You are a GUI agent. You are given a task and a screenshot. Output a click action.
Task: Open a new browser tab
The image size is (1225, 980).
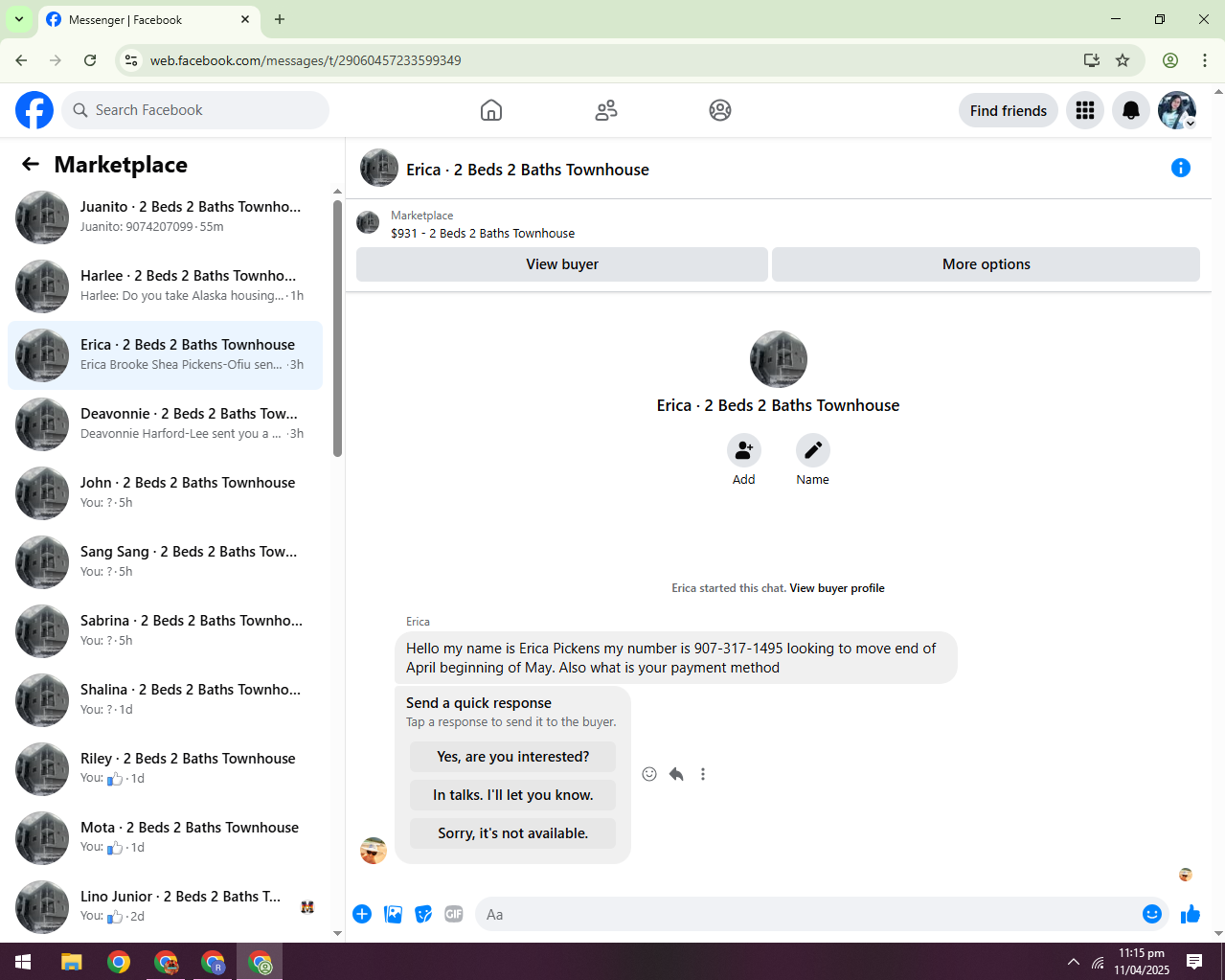point(280,19)
